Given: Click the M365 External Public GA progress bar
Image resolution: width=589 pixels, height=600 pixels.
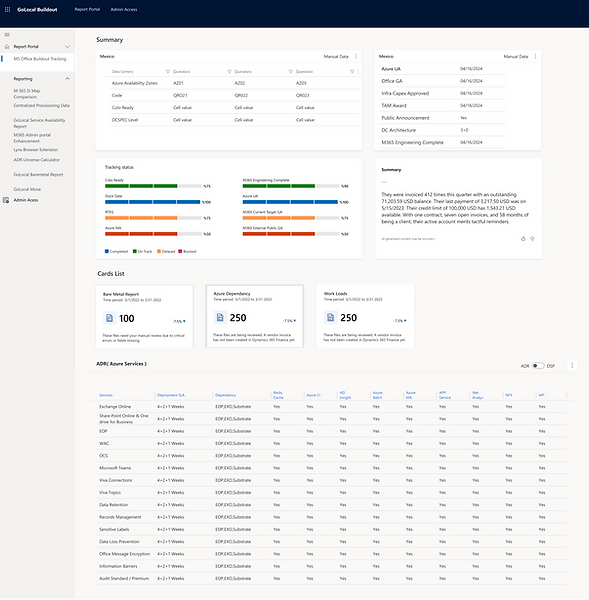Looking at the screenshot, I should pos(291,233).
